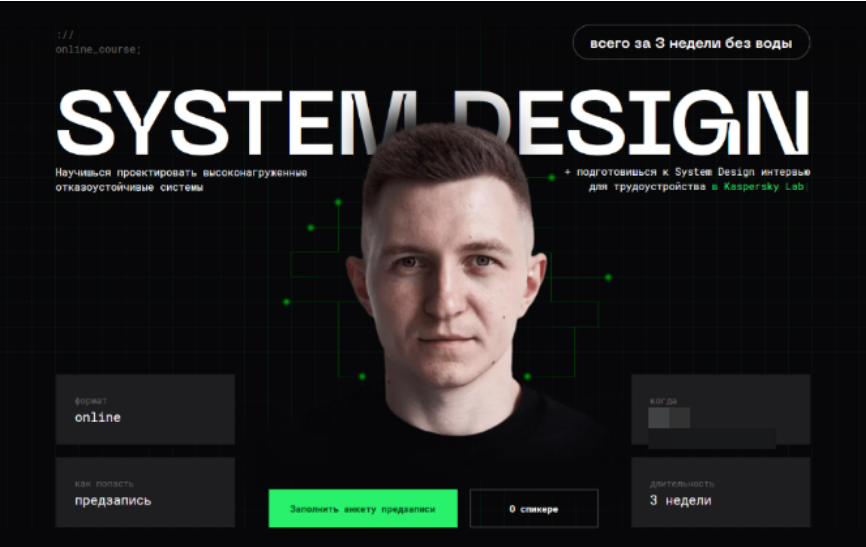Click the '3 недели' duration value
Screen dimensions: 866x547
pos(680,500)
